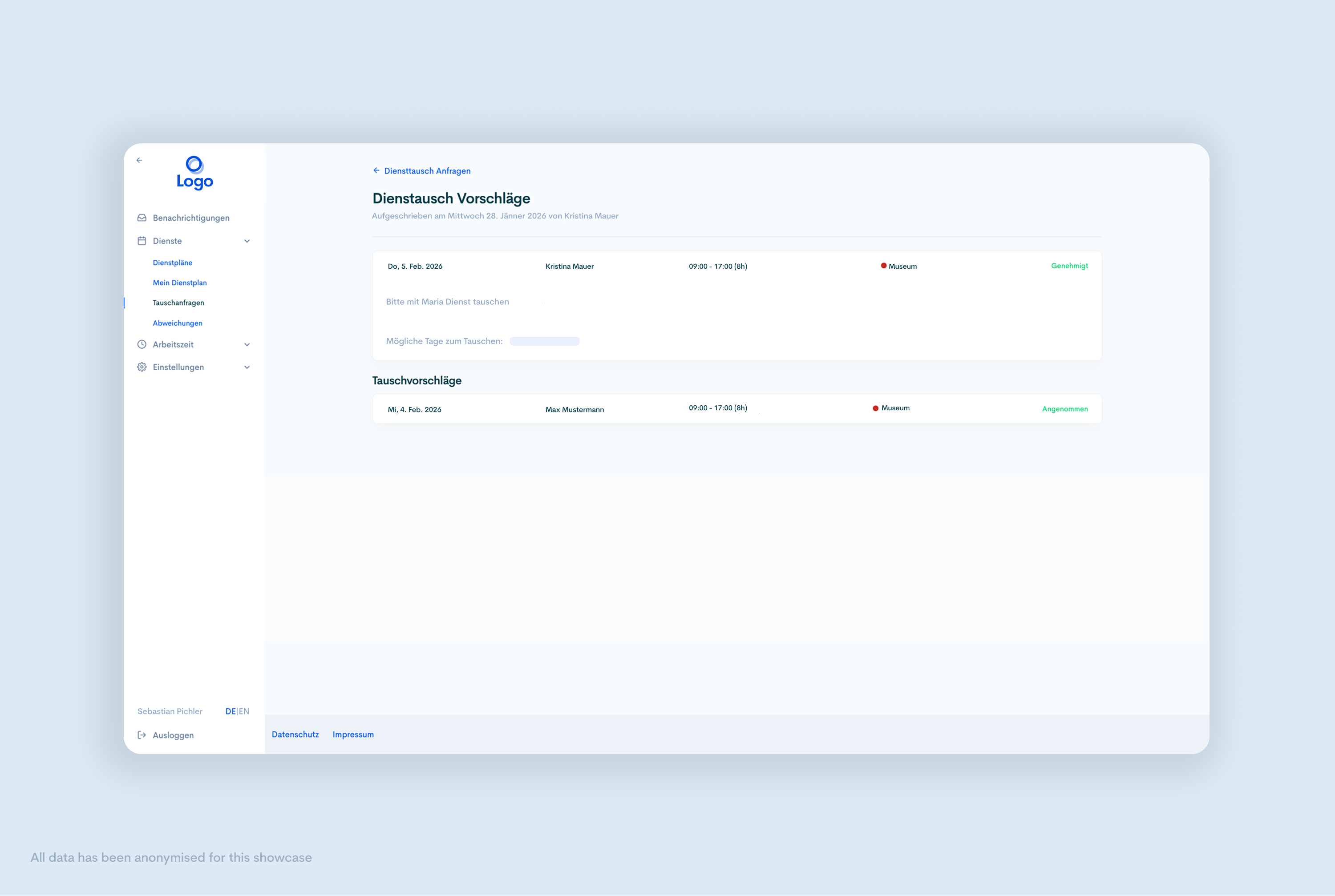This screenshot has height=896, width=1335.
Task: Open the Abweichungen submenu item
Action: click(177, 323)
